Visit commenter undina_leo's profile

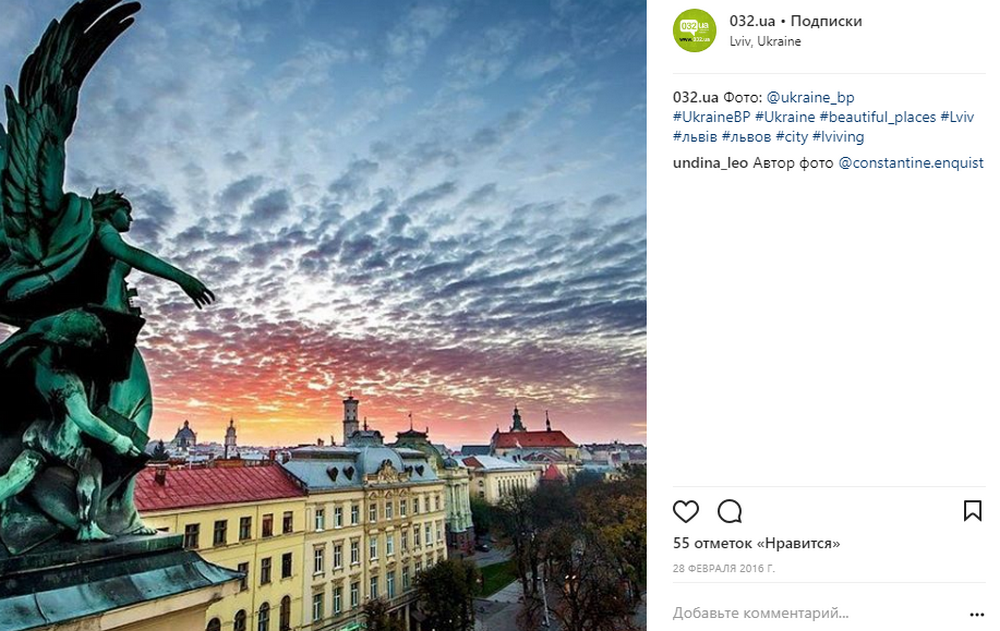[x=710, y=163]
